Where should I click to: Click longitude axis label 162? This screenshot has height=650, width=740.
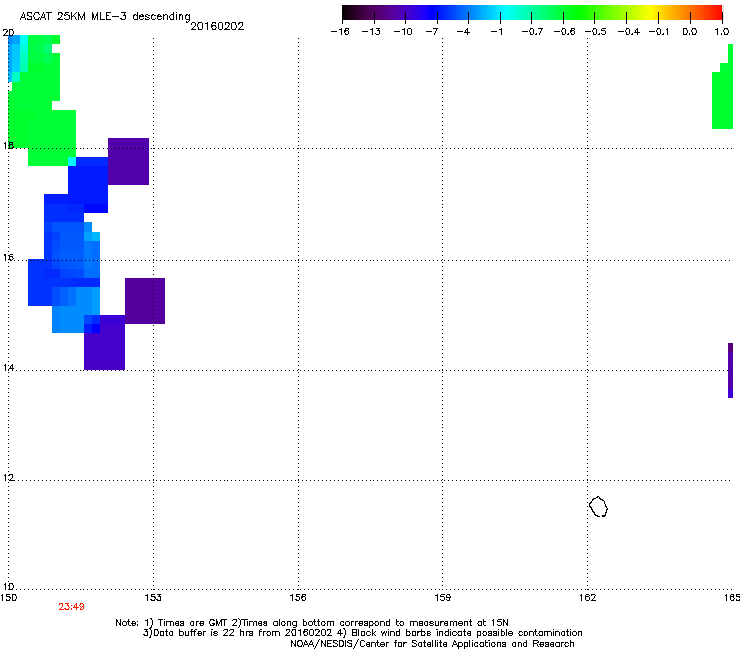(x=588, y=598)
